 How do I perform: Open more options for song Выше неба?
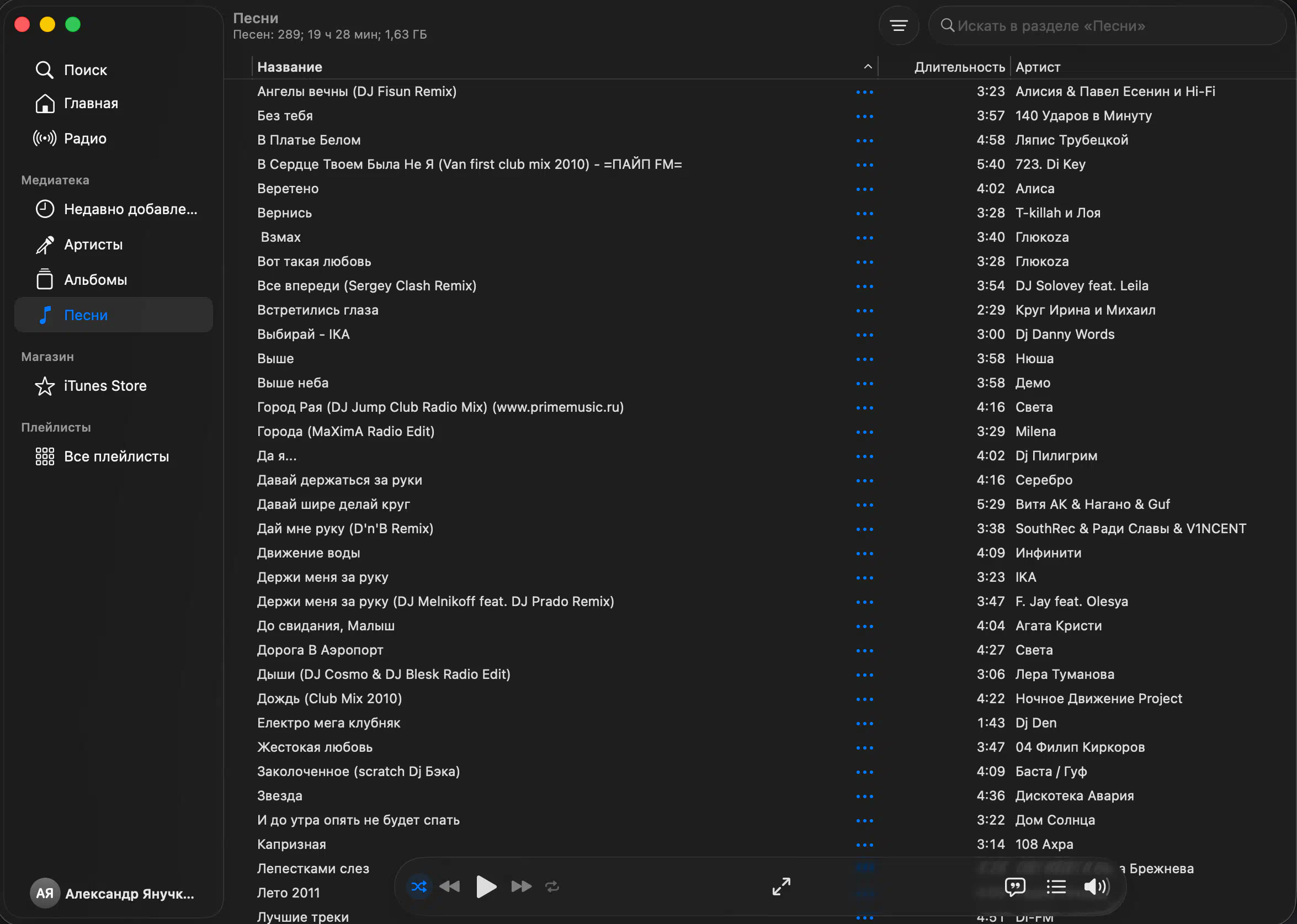pos(864,384)
